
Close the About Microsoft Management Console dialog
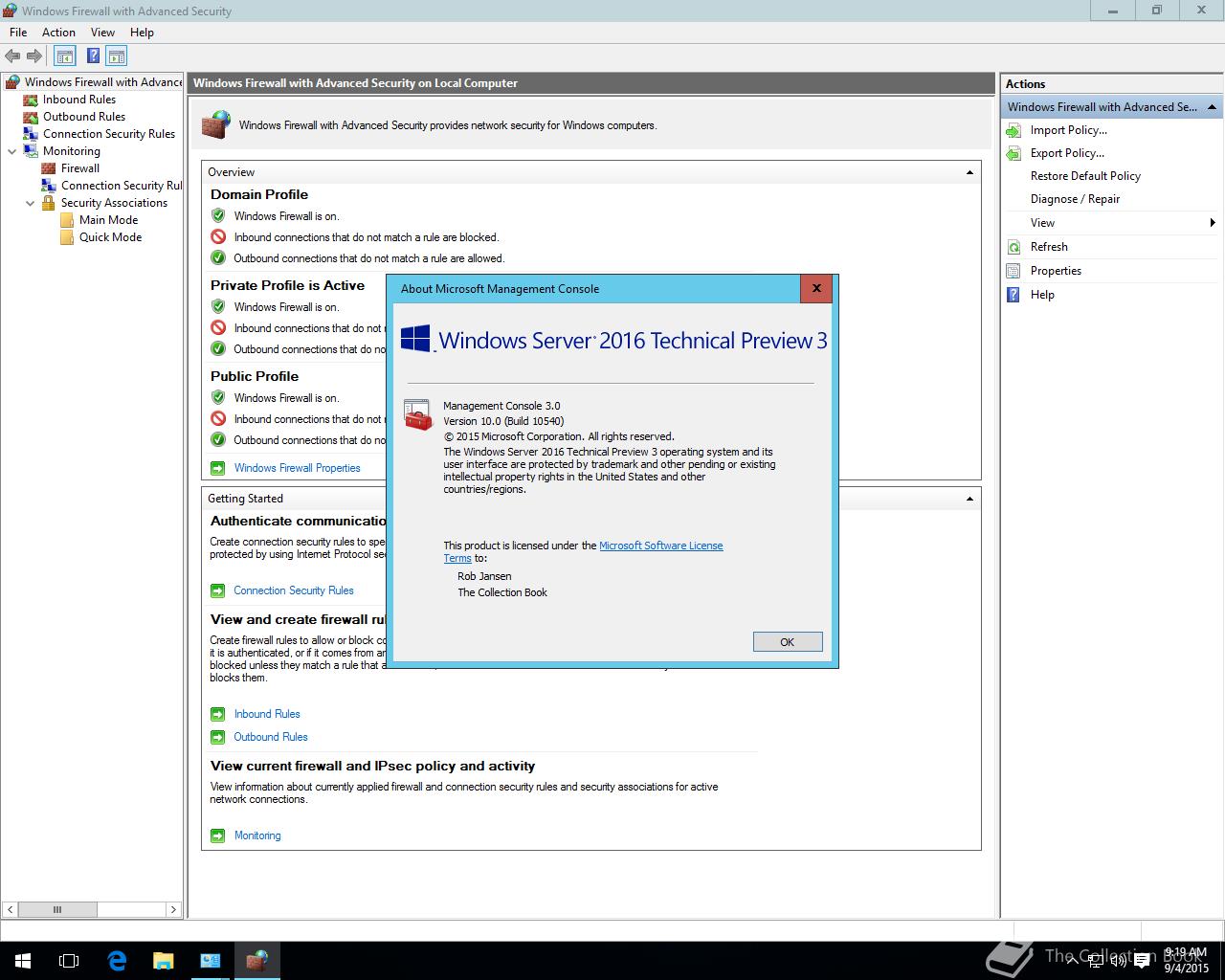(816, 288)
